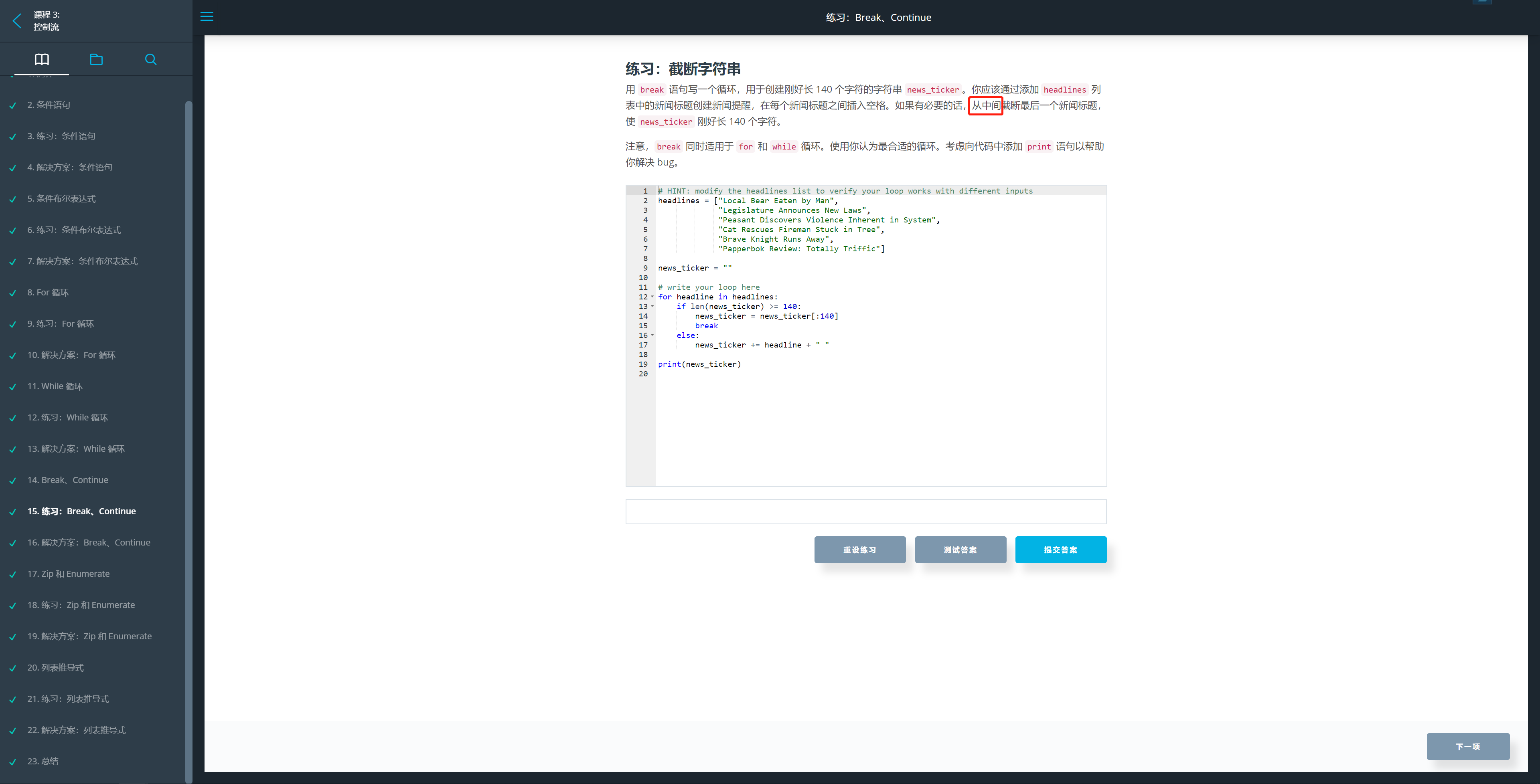
Task: Open lesson 23. 总结
Action: pos(43,761)
